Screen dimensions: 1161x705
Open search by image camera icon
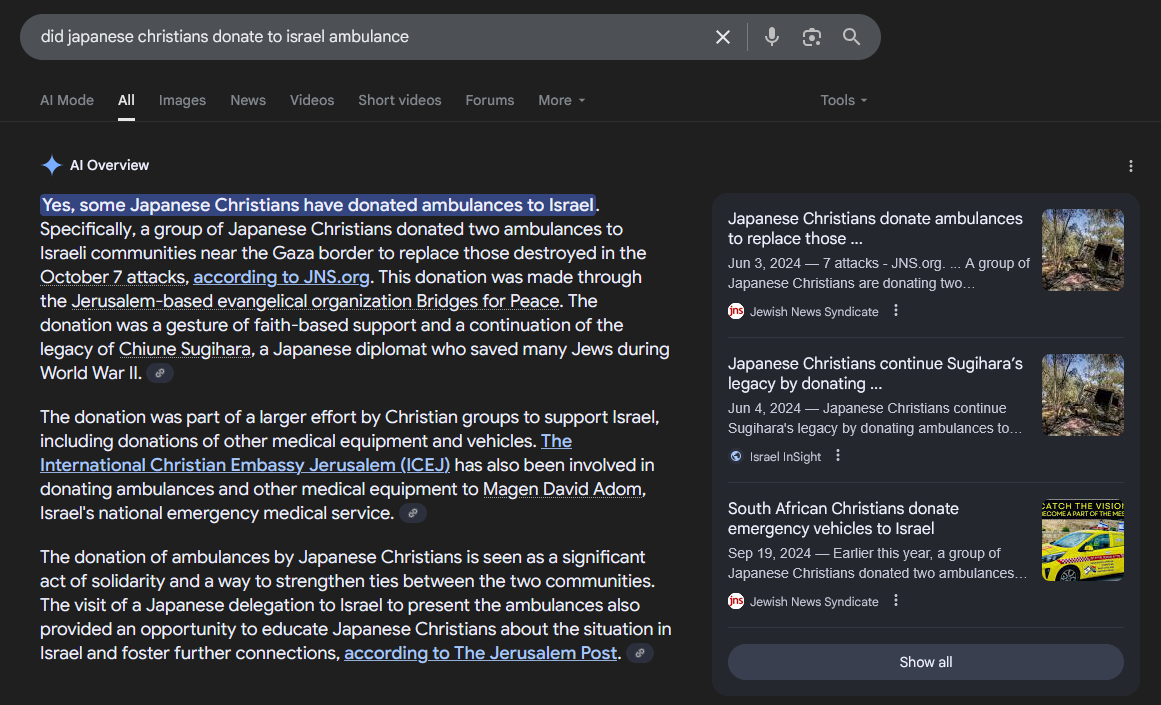812,37
